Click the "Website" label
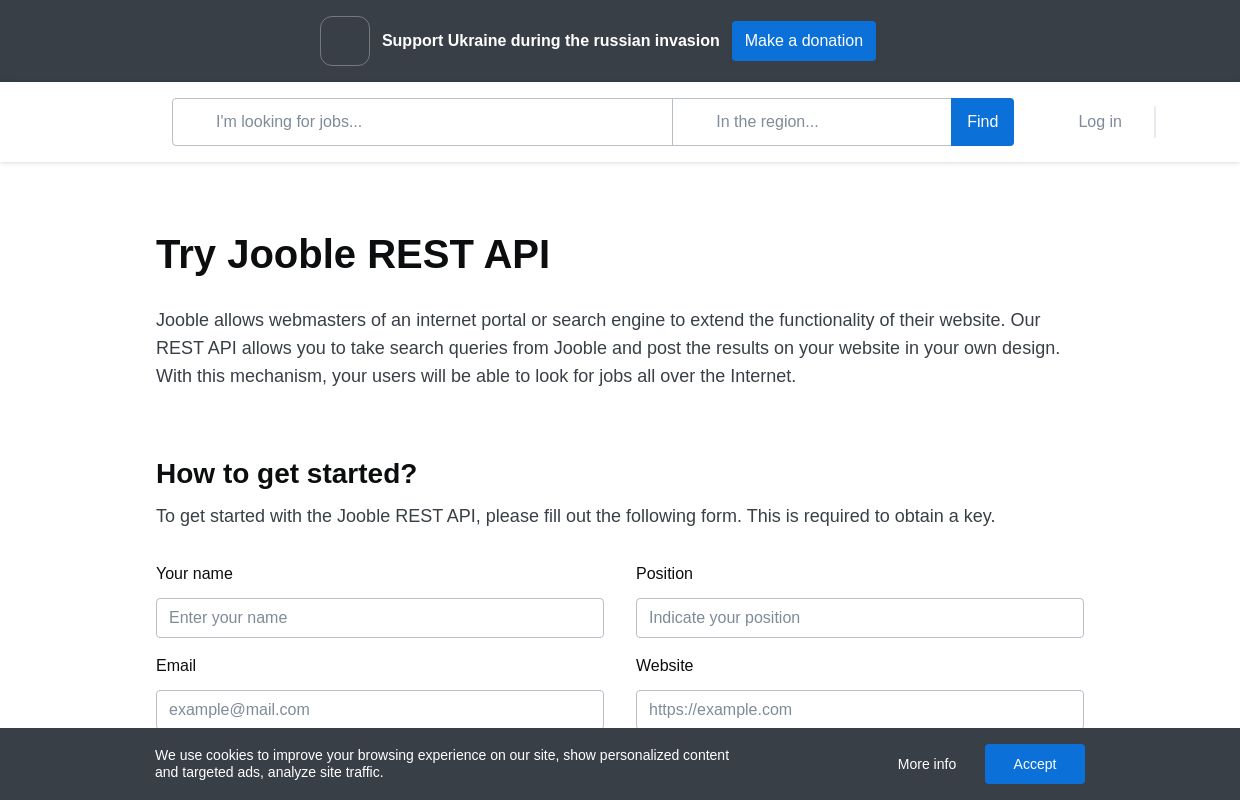Screen dimensions: 1240x800 [x=664, y=666]
